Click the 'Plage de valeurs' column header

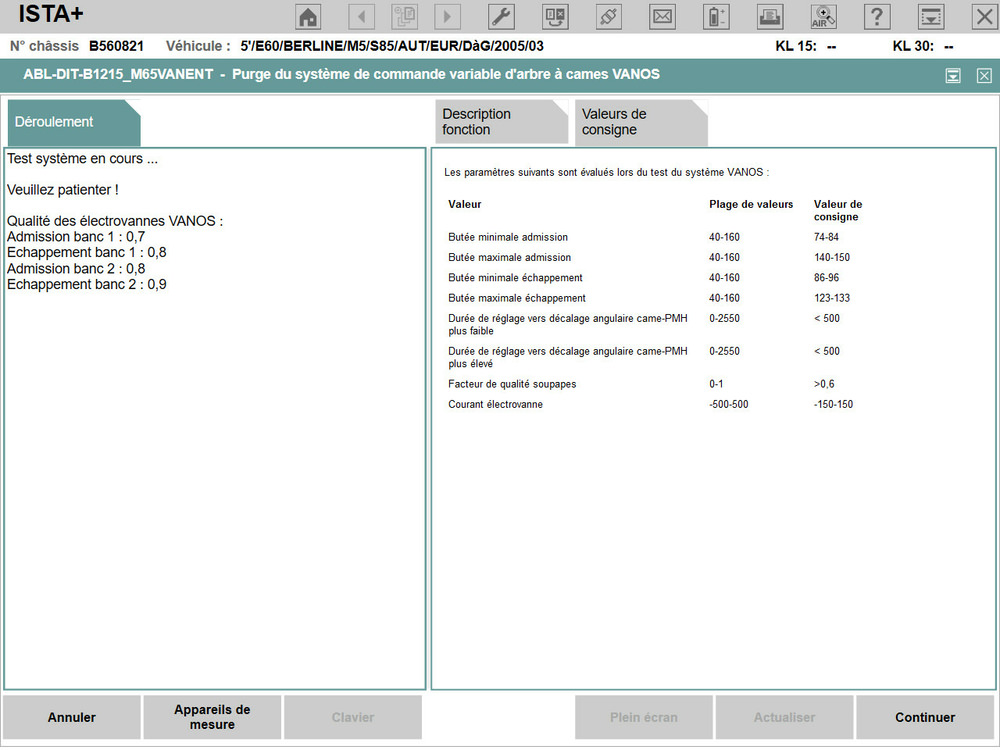coord(751,204)
